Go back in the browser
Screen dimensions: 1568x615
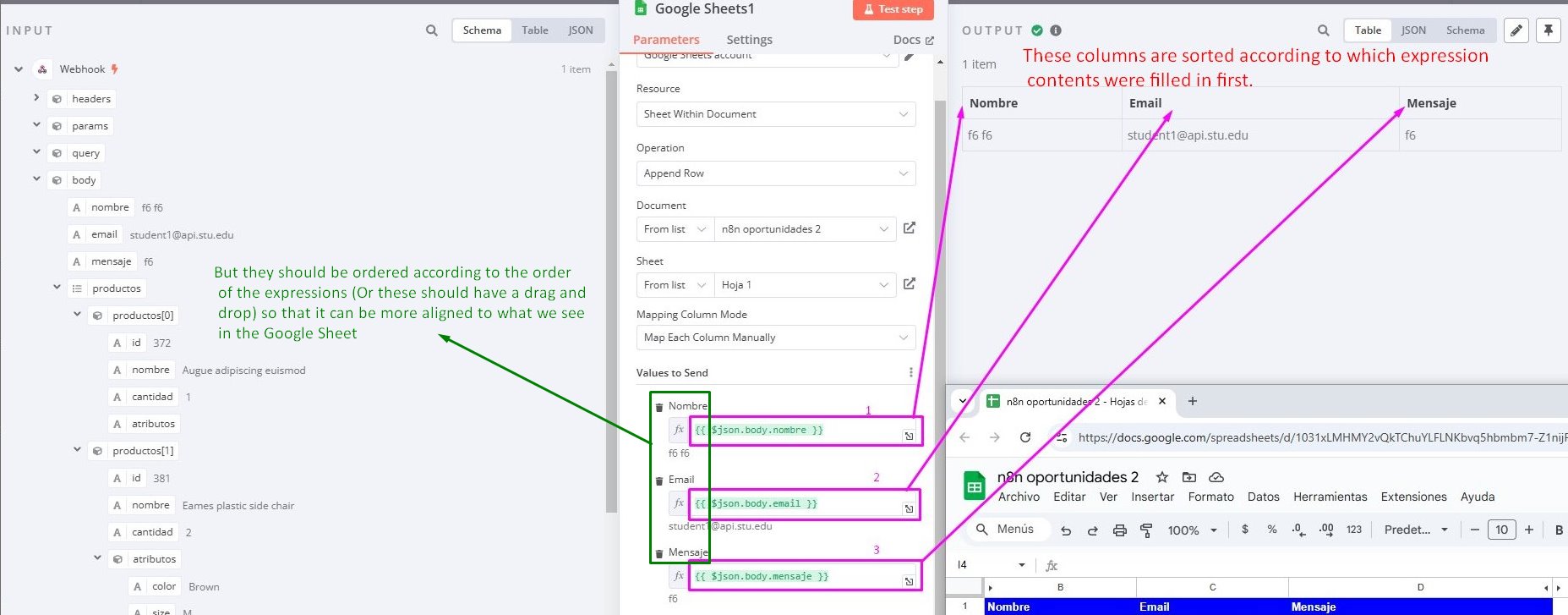(964, 437)
